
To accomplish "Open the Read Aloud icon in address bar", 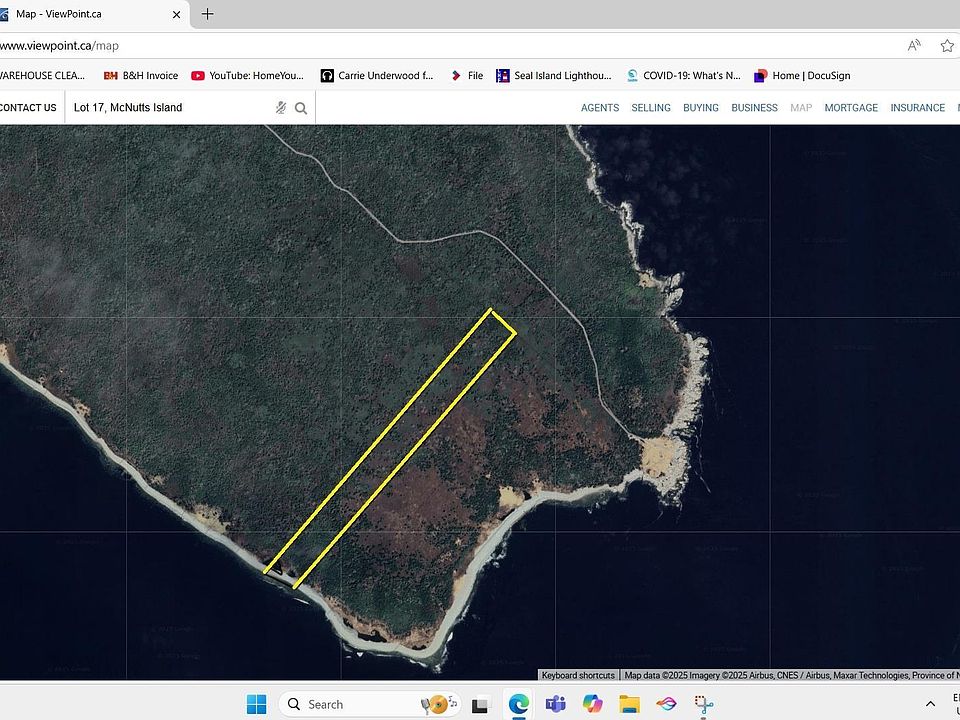I will point(914,45).
